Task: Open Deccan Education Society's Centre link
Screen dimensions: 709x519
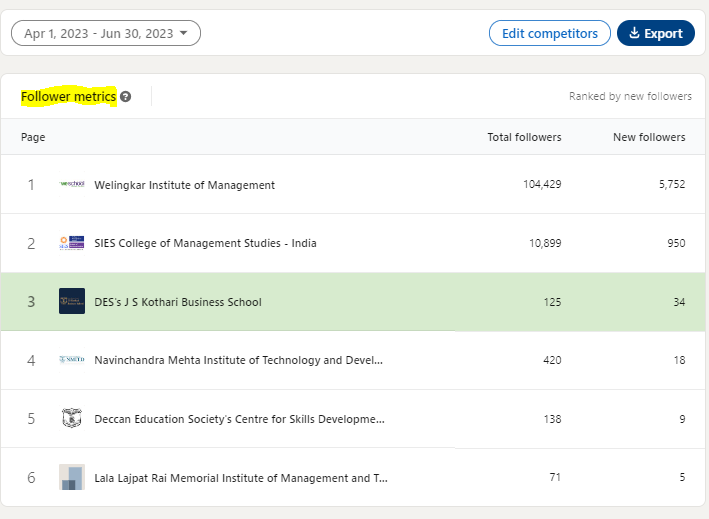Action: pos(240,419)
